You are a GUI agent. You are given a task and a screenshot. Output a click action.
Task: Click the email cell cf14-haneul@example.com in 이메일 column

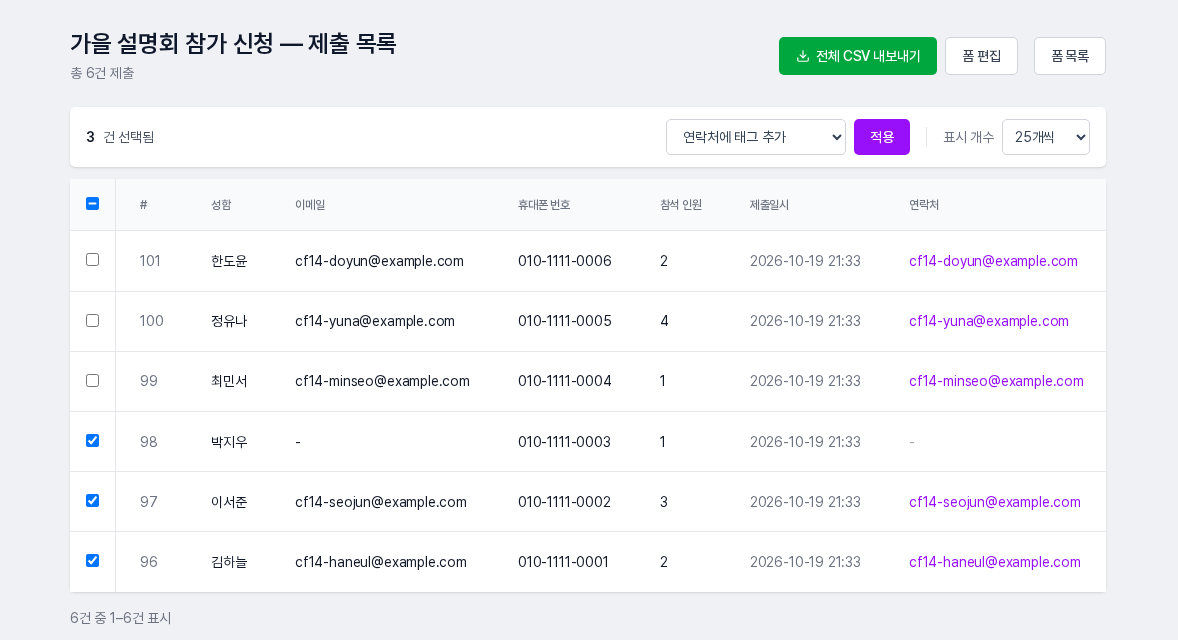click(x=381, y=562)
